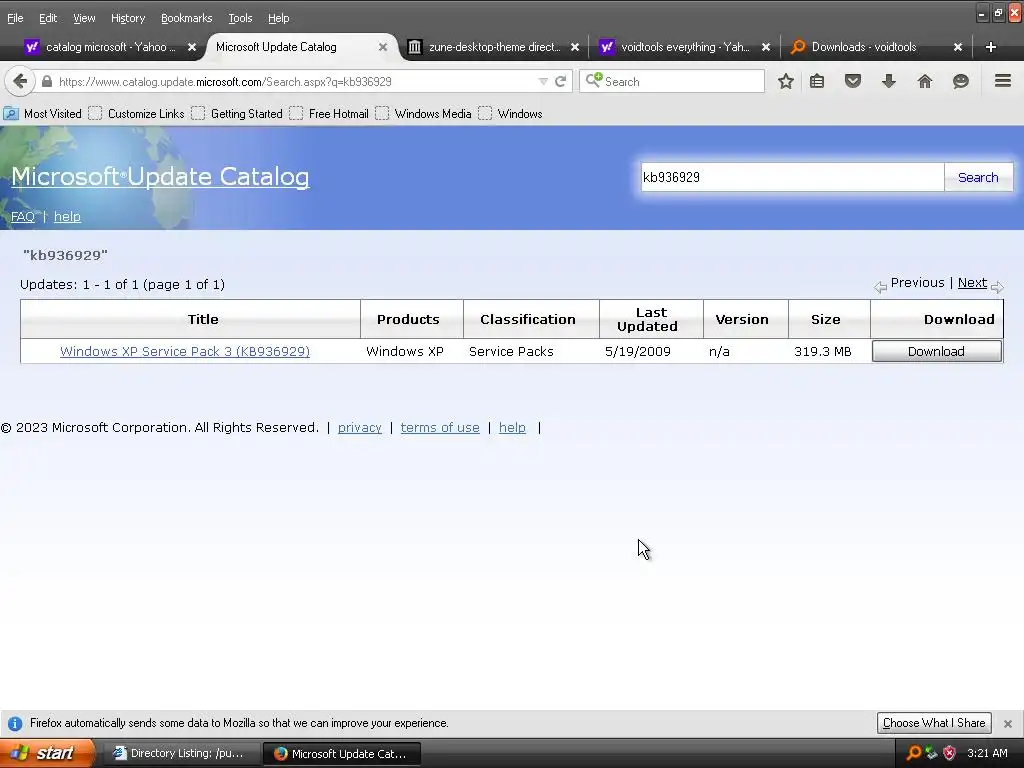Close the Downloads voidtools tab
The height and width of the screenshot is (768, 1024).
pos(957,47)
